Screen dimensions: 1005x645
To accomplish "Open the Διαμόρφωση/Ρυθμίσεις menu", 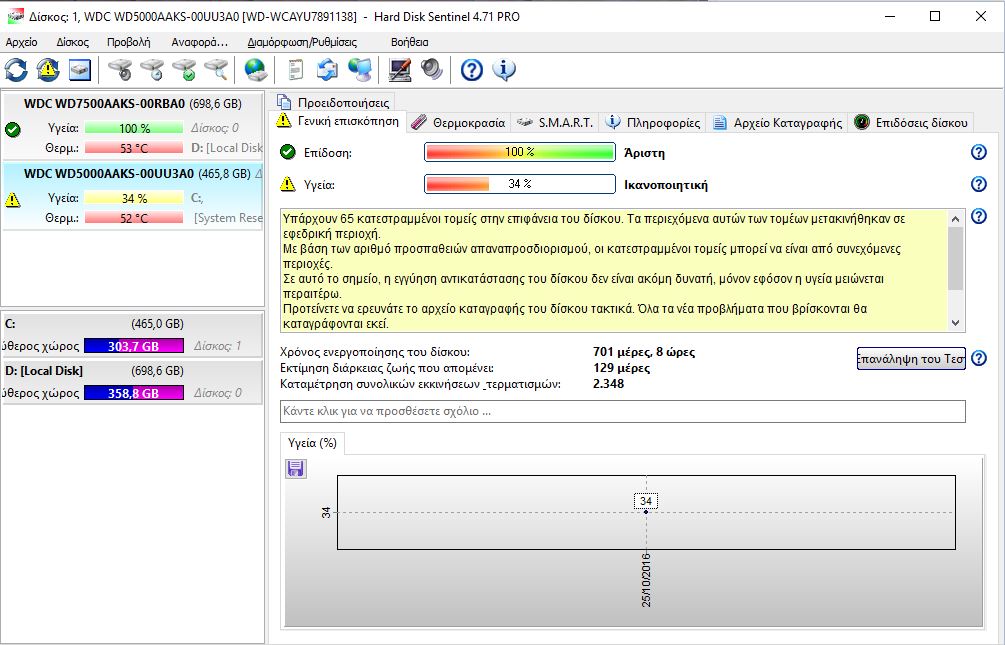I will point(302,42).
